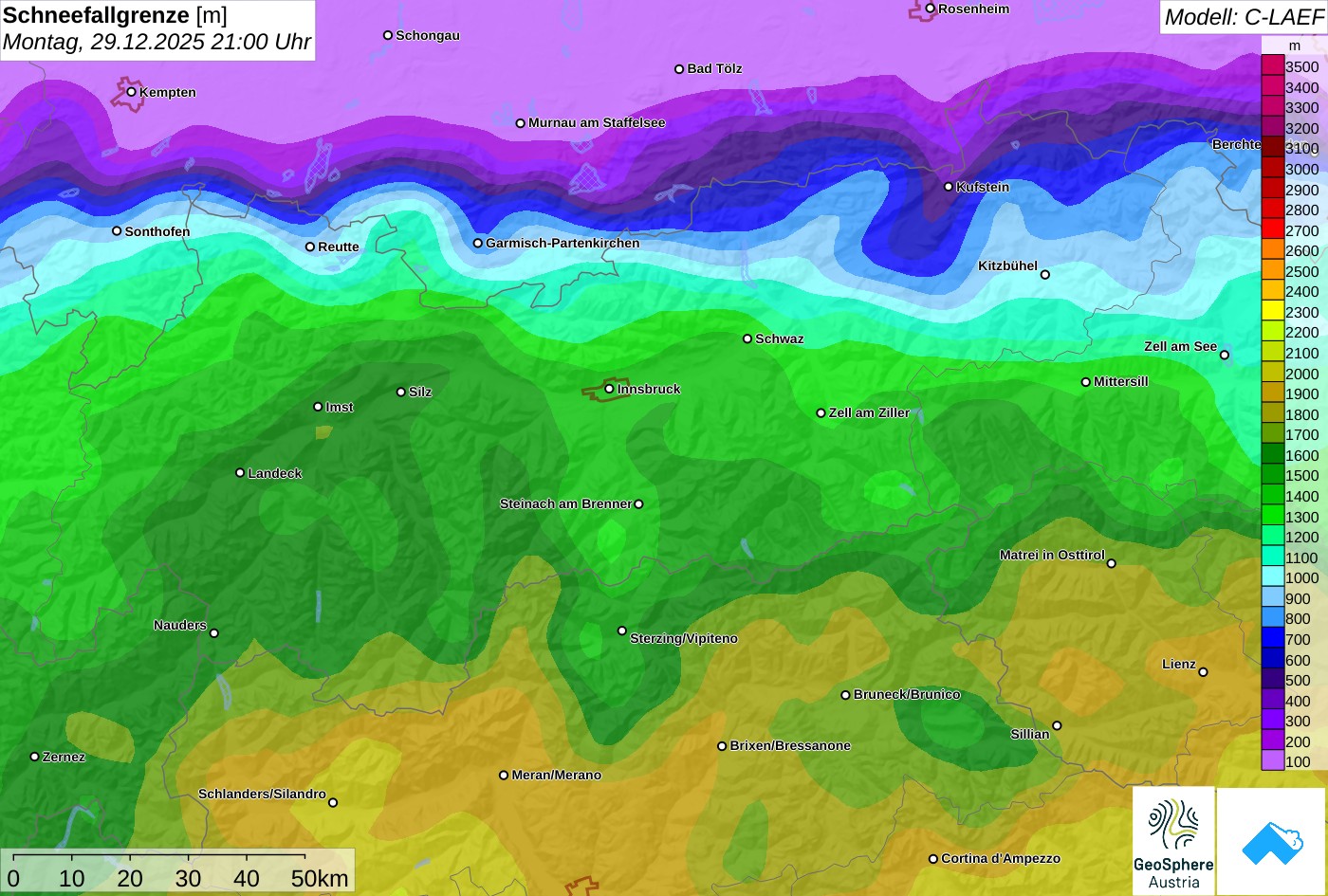Viewport: 1328px width, 896px height.
Task: Click the 'Garmisch-Partenkirchen' label
Action: tap(563, 243)
